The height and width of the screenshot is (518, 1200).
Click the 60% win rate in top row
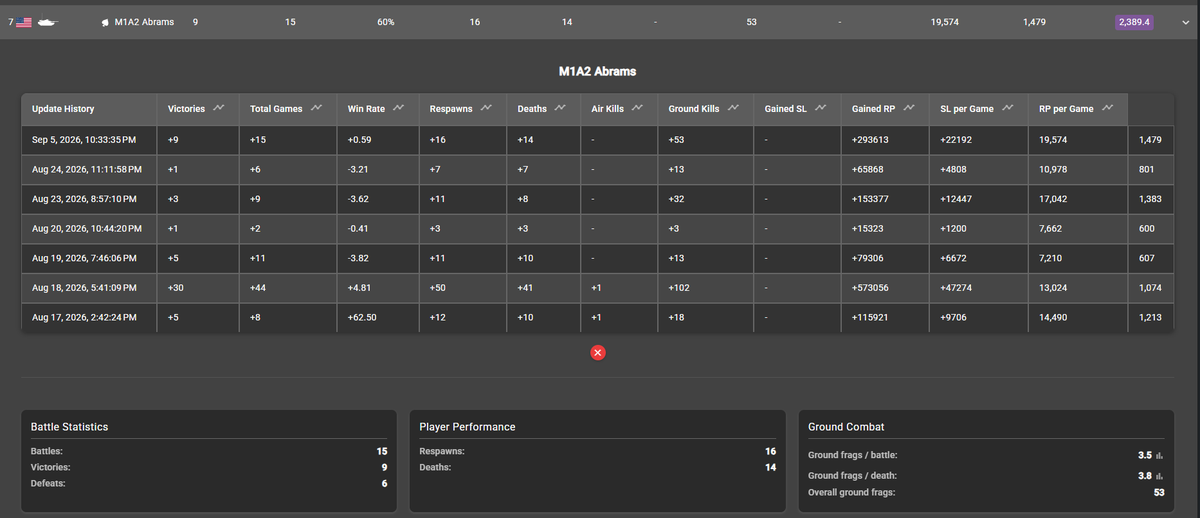tap(385, 22)
